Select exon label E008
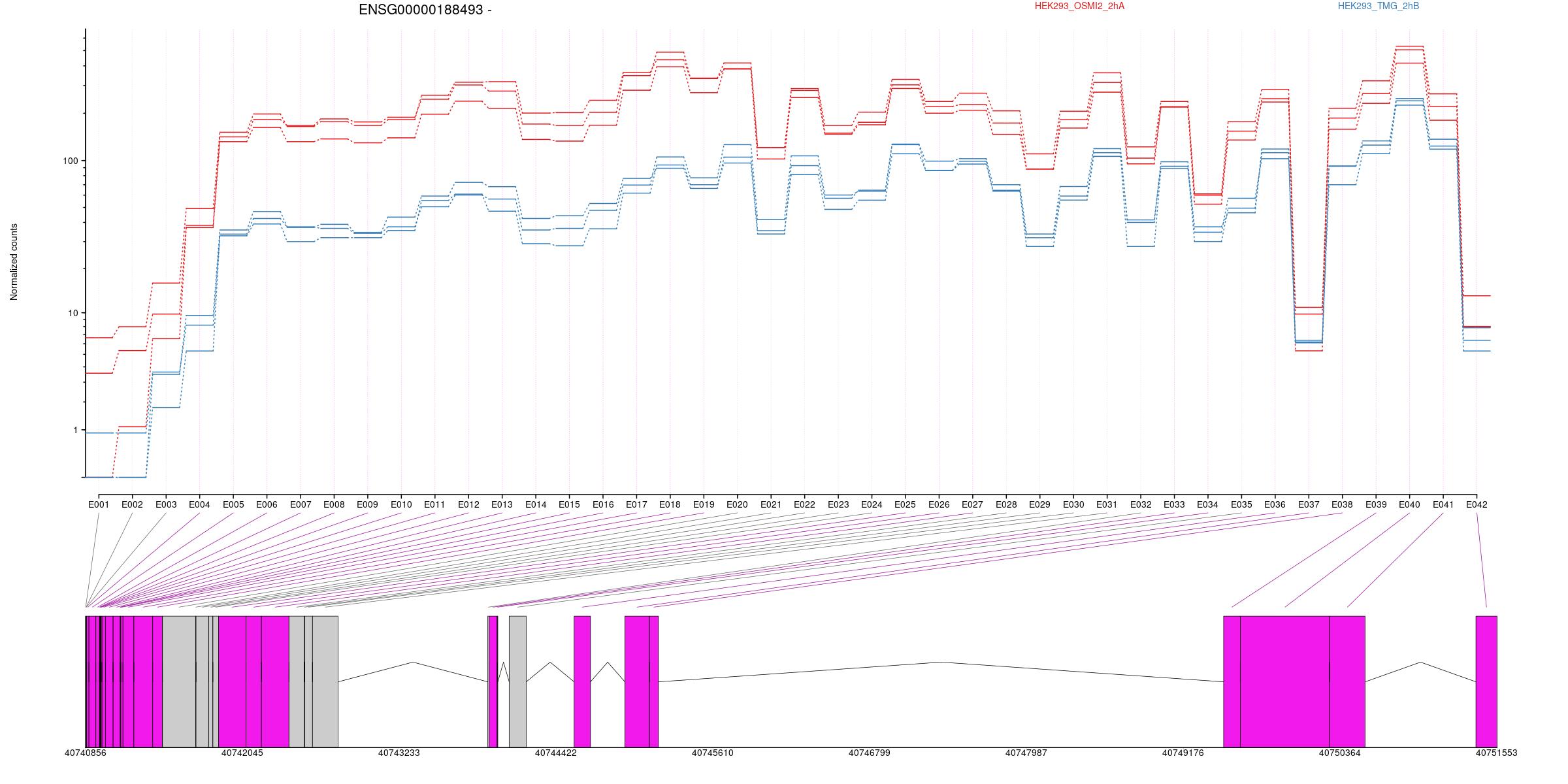The width and height of the screenshot is (1568, 784). tap(334, 504)
